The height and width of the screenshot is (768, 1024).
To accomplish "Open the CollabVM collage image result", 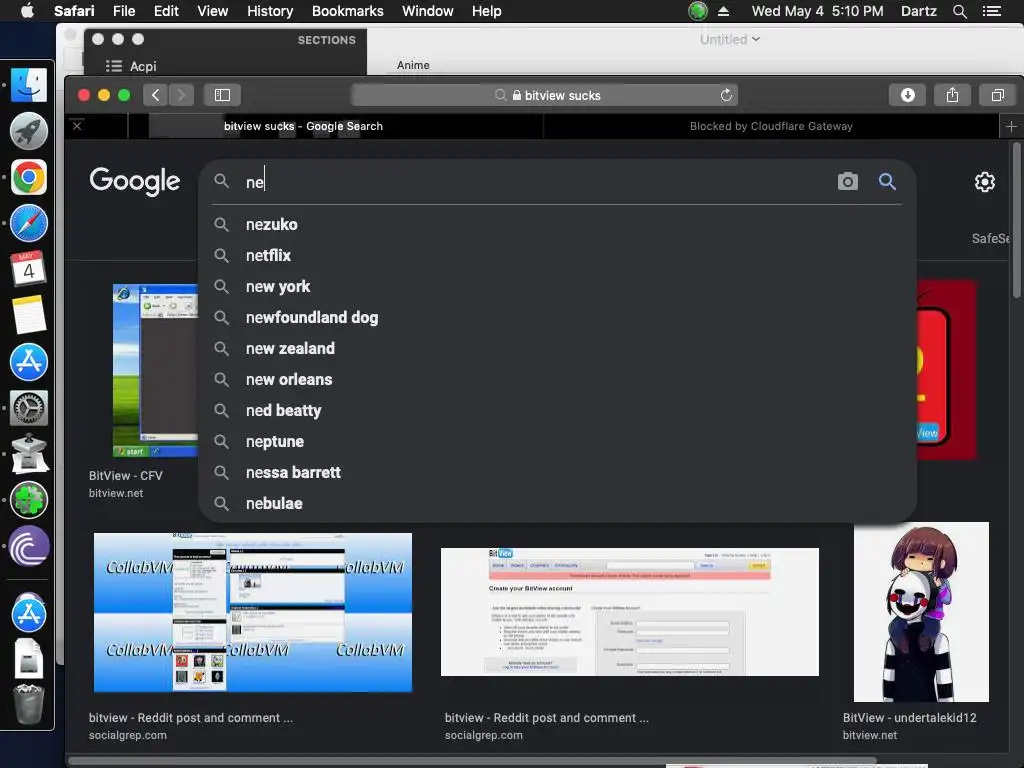I will 253,612.
